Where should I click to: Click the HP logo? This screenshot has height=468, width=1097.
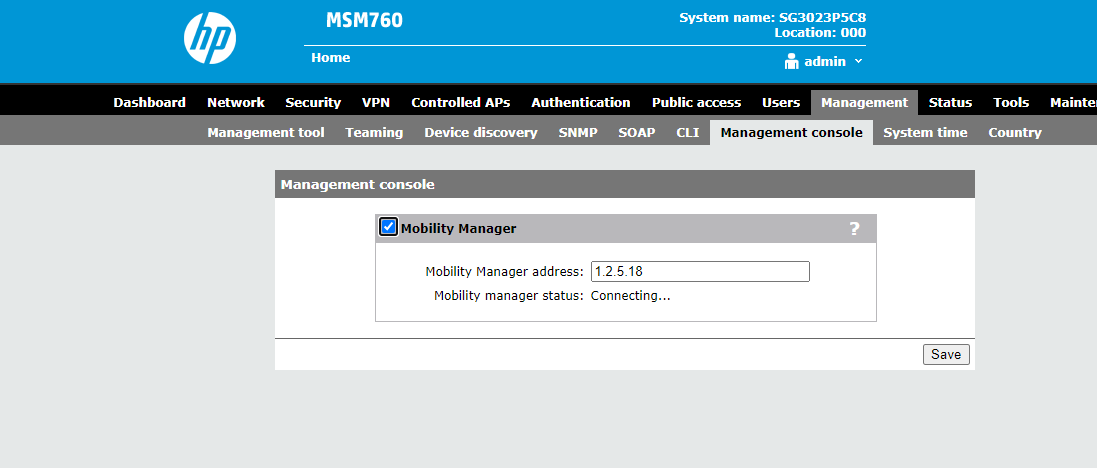coord(210,38)
